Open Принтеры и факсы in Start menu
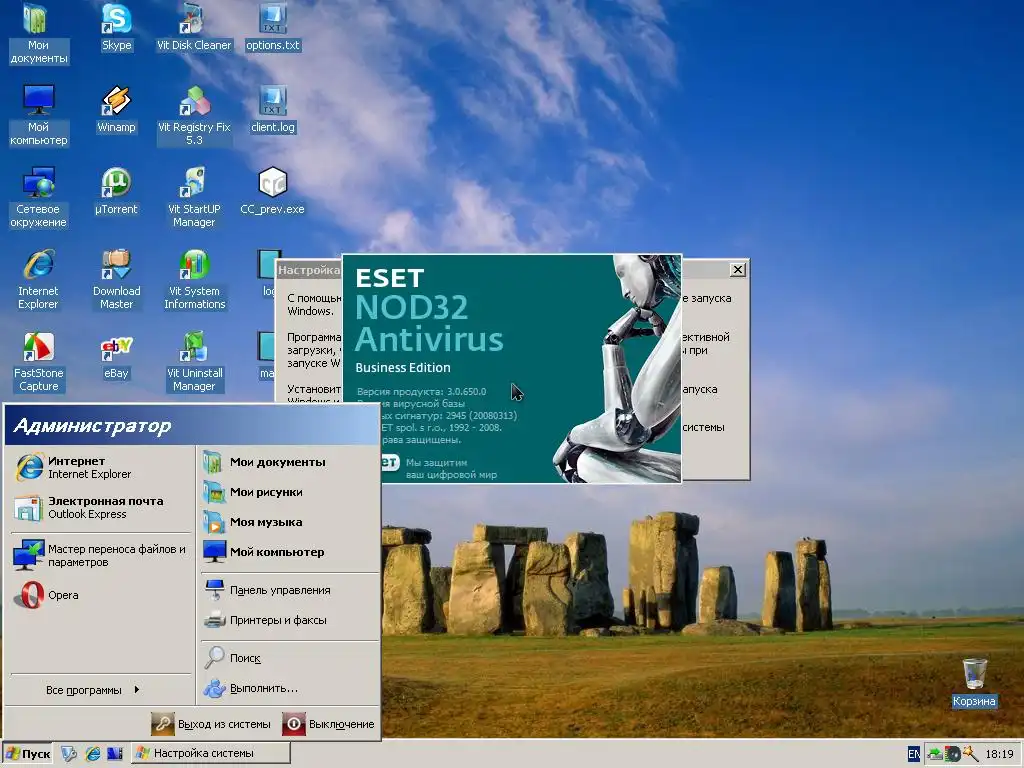1024x768 pixels. tap(289, 620)
